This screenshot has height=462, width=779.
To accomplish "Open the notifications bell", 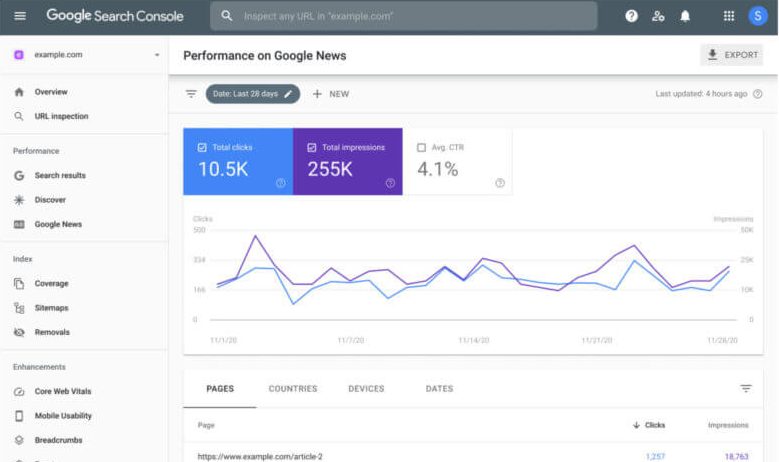I will click(x=685, y=16).
